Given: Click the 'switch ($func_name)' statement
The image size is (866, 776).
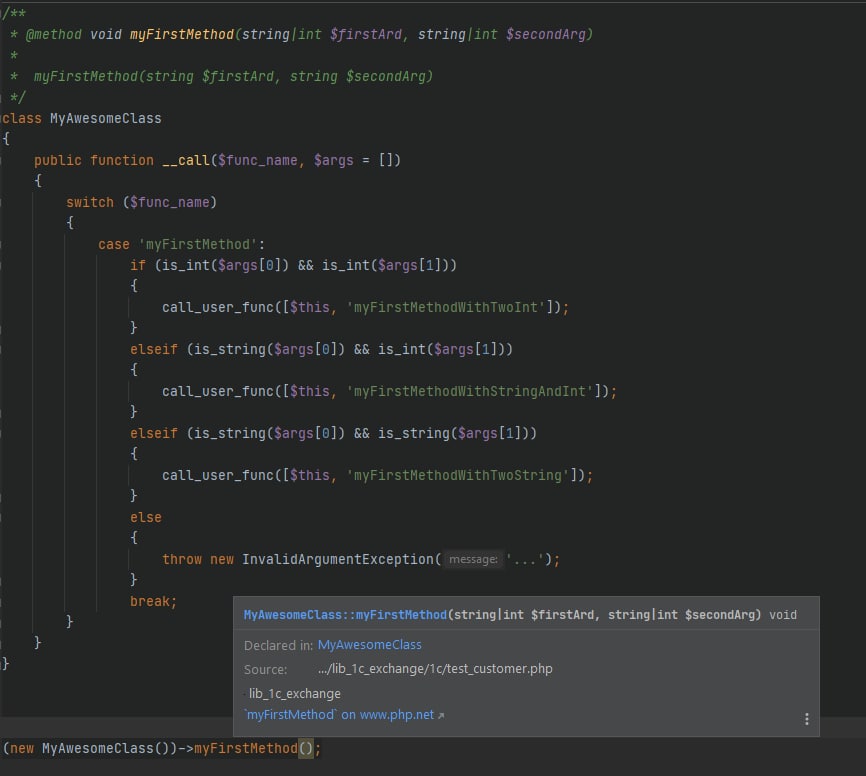Looking at the screenshot, I should coord(141,202).
